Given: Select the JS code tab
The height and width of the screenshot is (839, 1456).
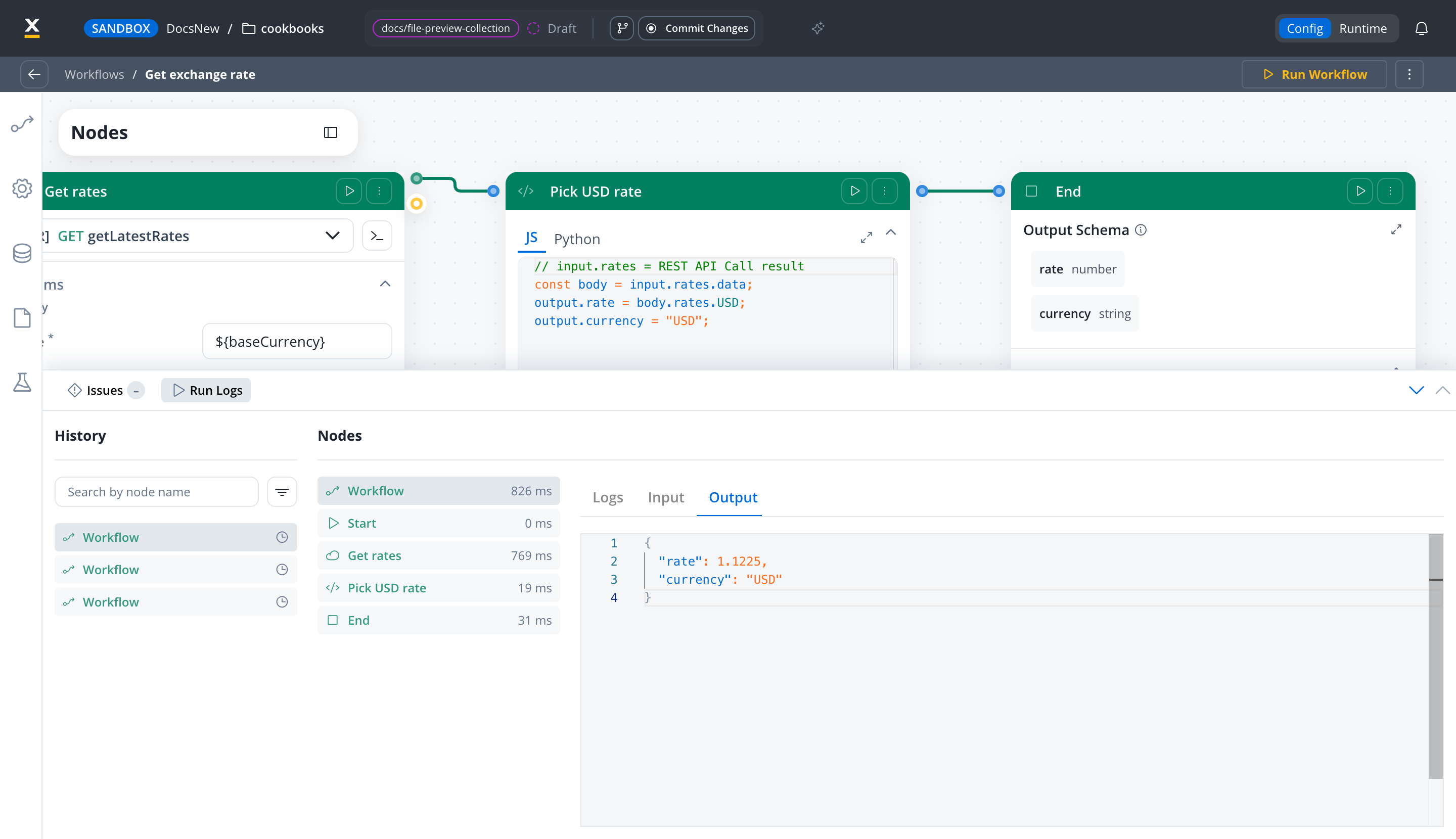Looking at the screenshot, I should tap(531, 238).
